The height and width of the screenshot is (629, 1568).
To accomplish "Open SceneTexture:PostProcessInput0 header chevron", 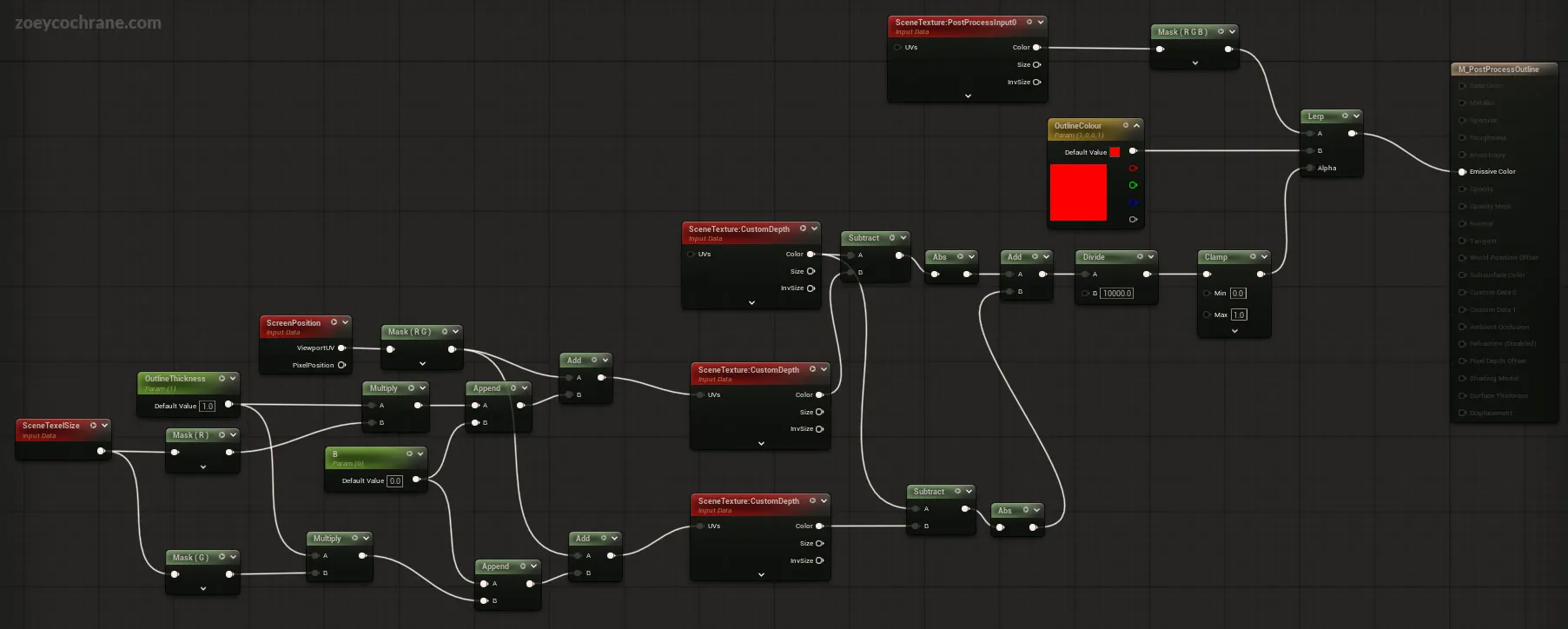I will (x=1041, y=23).
